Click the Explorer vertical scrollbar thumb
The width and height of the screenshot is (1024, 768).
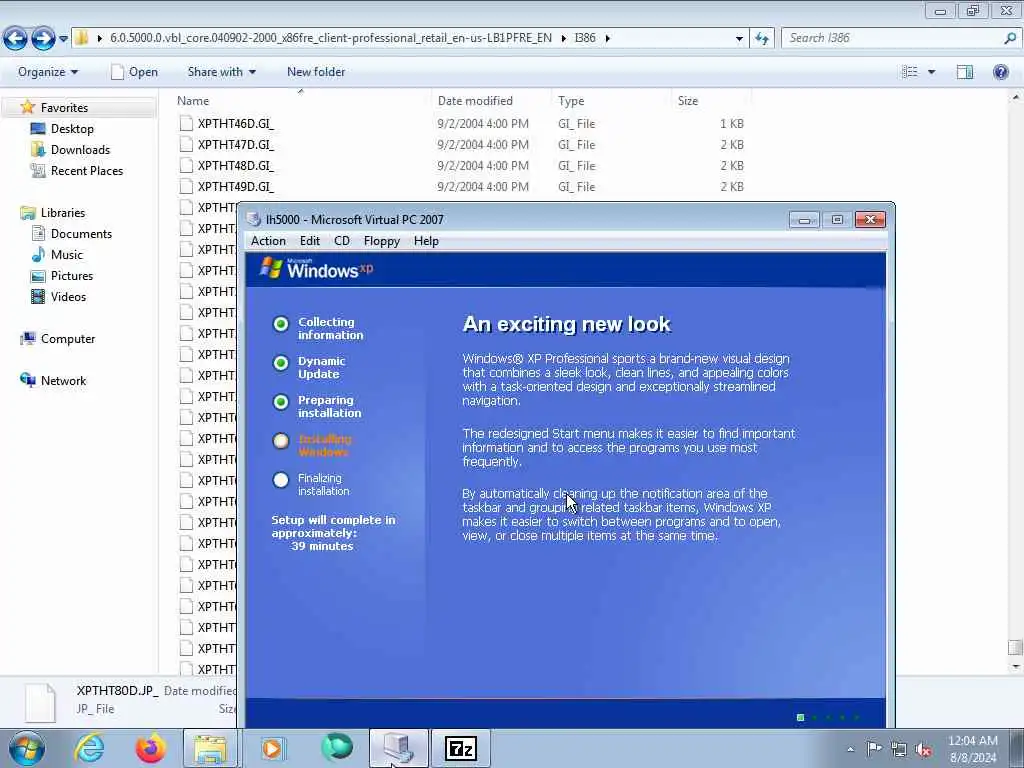pos(1014,647)
